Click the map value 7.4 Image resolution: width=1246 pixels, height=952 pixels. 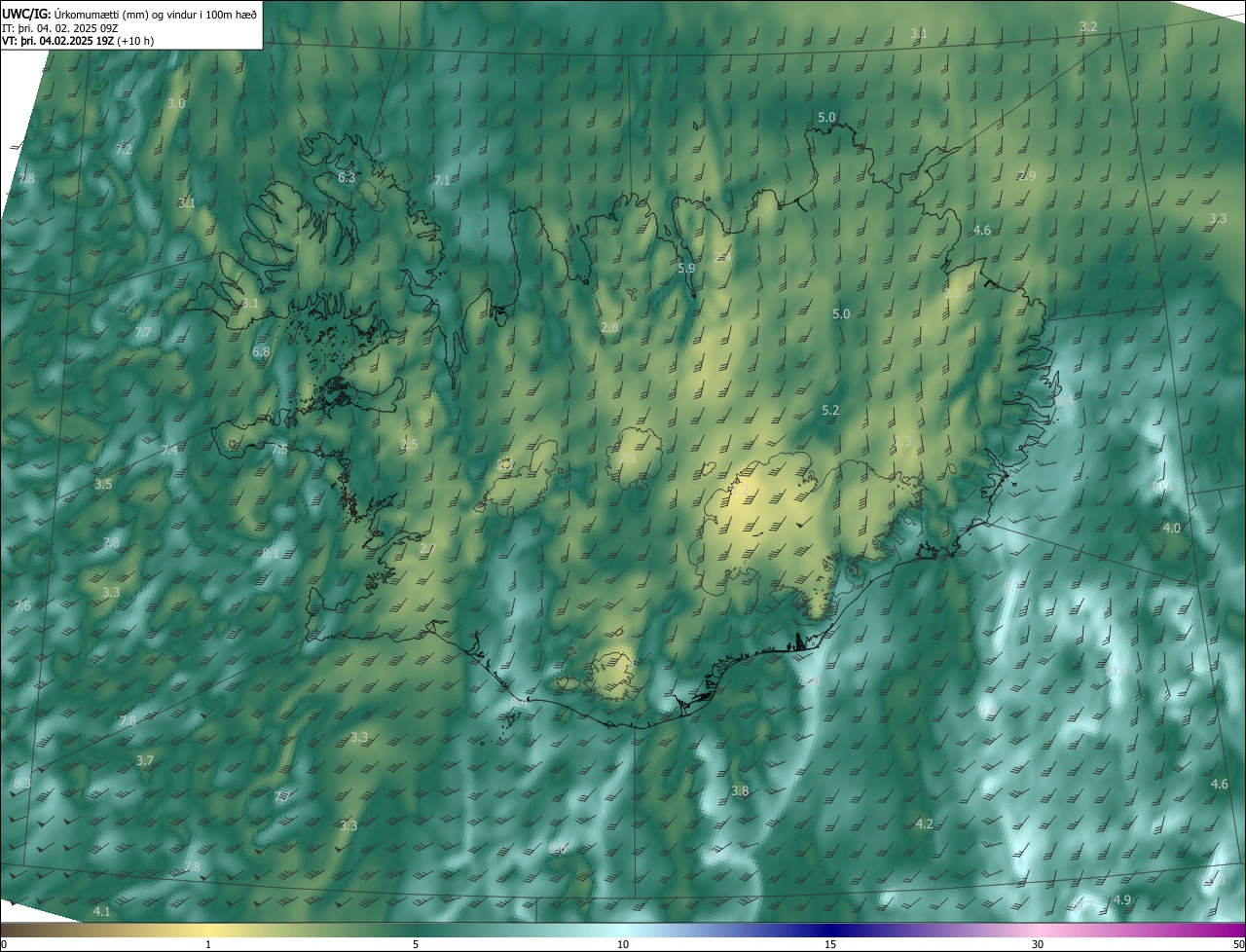click(x=169, y=450)
